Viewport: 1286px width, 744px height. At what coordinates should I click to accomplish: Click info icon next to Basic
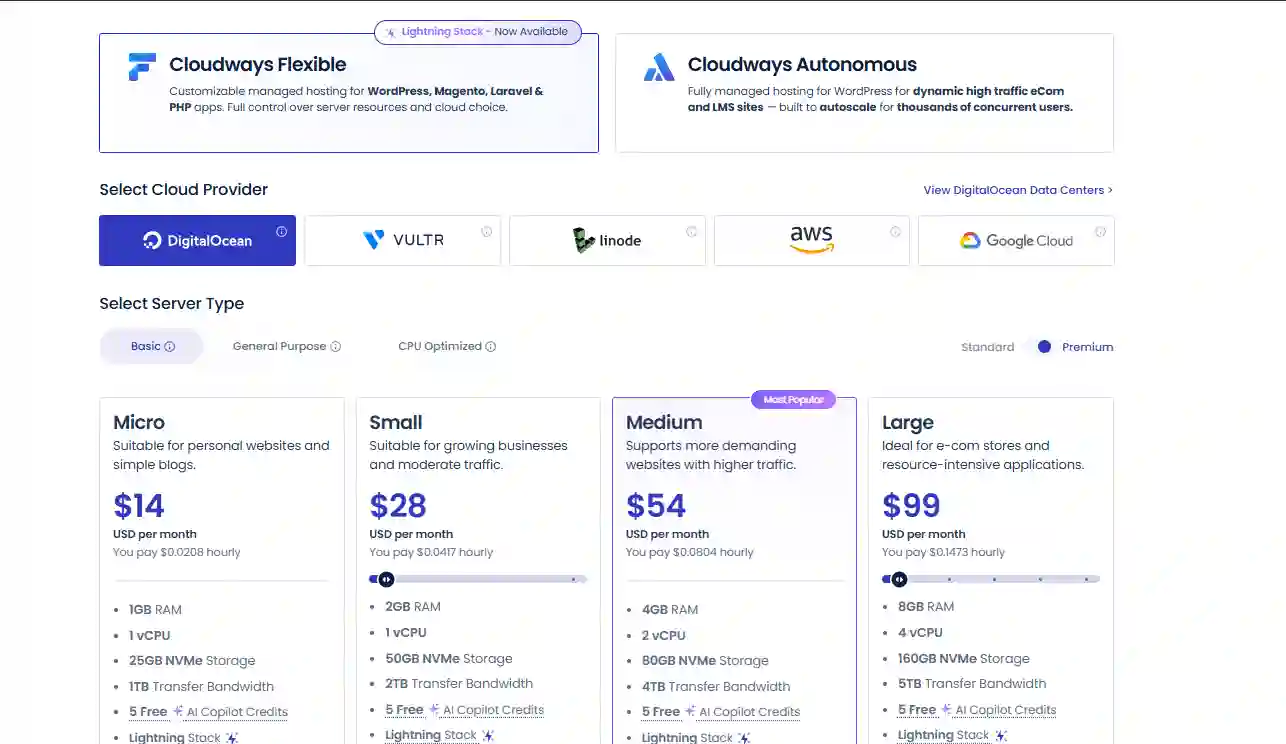tap(170, 347)
